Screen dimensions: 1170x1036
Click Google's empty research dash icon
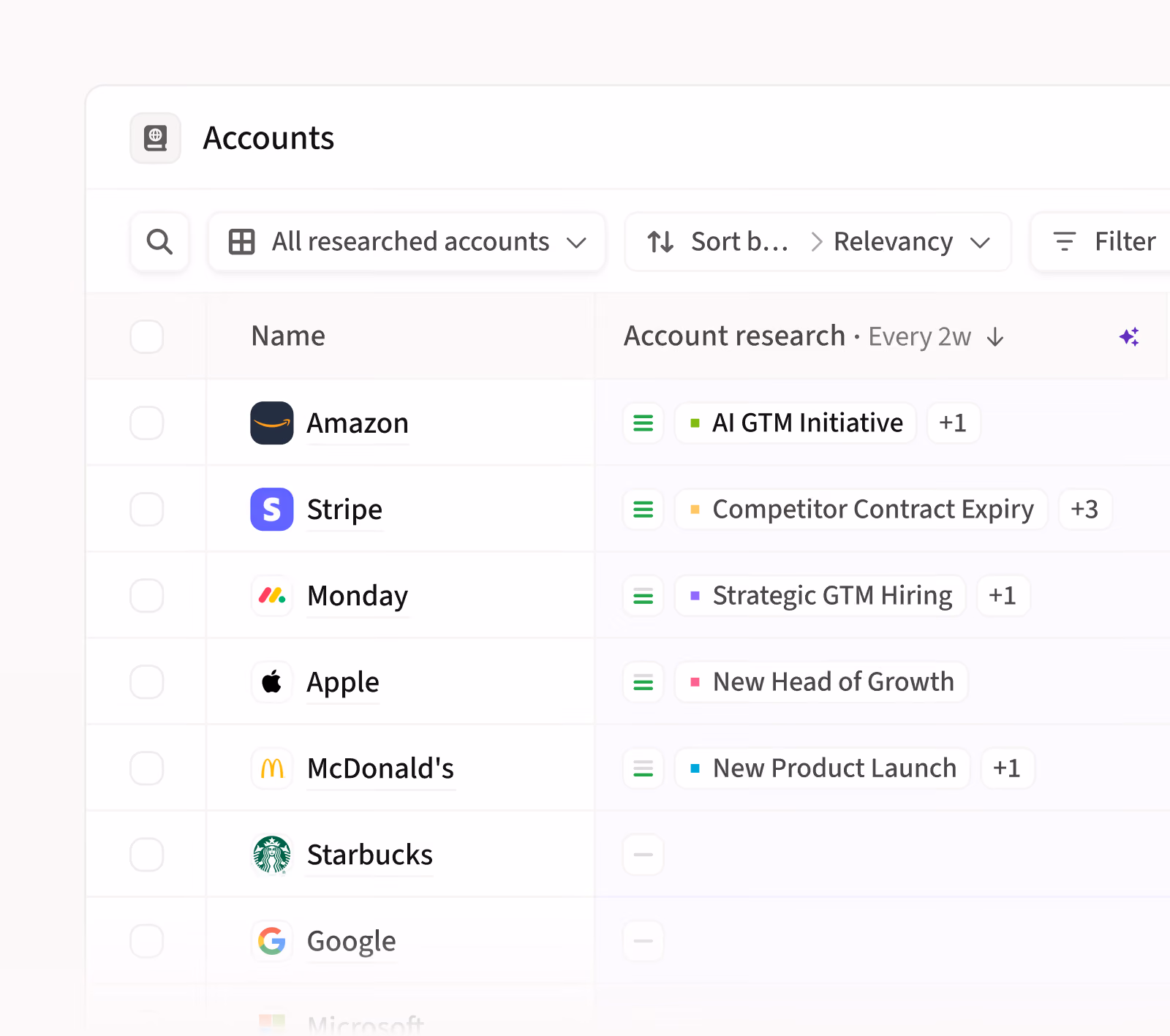click(643, 940)
